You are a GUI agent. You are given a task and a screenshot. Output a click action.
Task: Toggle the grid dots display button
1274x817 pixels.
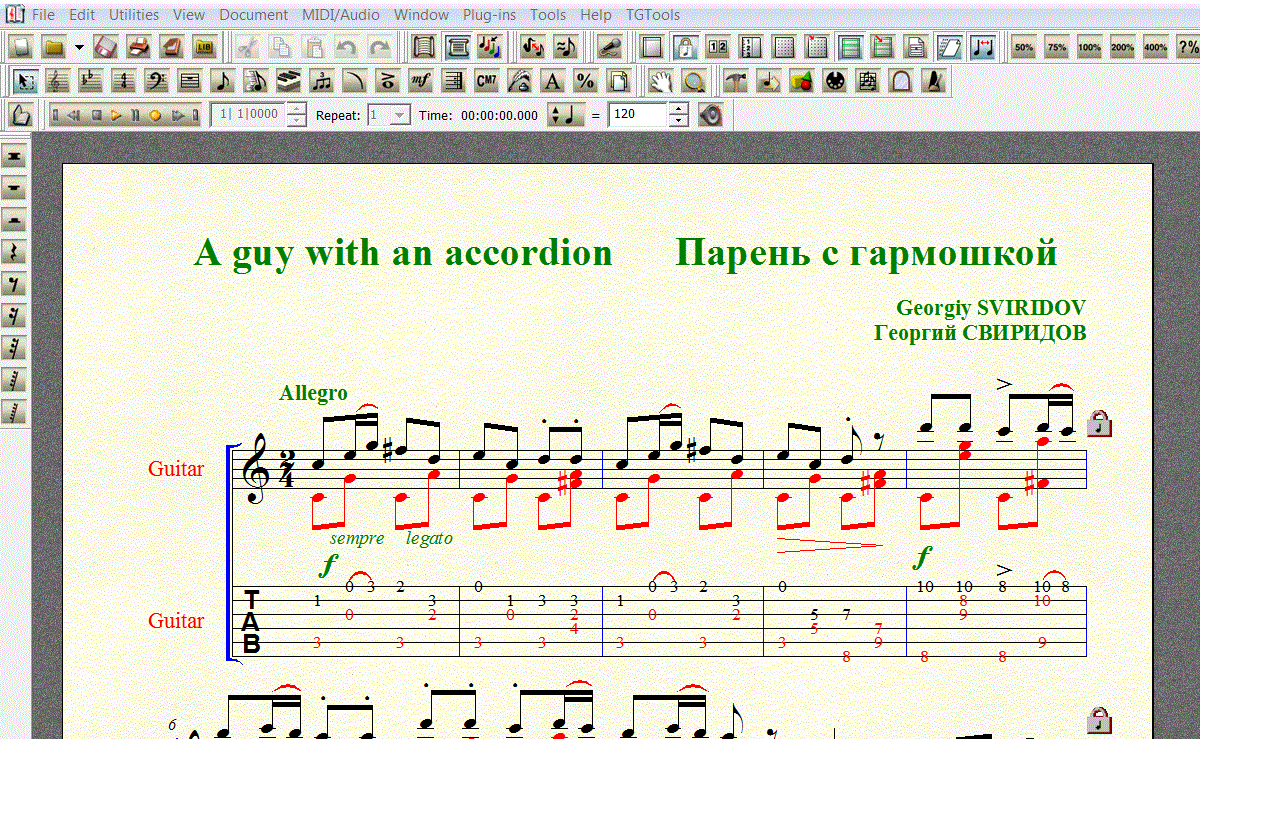(x=784, y=47)
